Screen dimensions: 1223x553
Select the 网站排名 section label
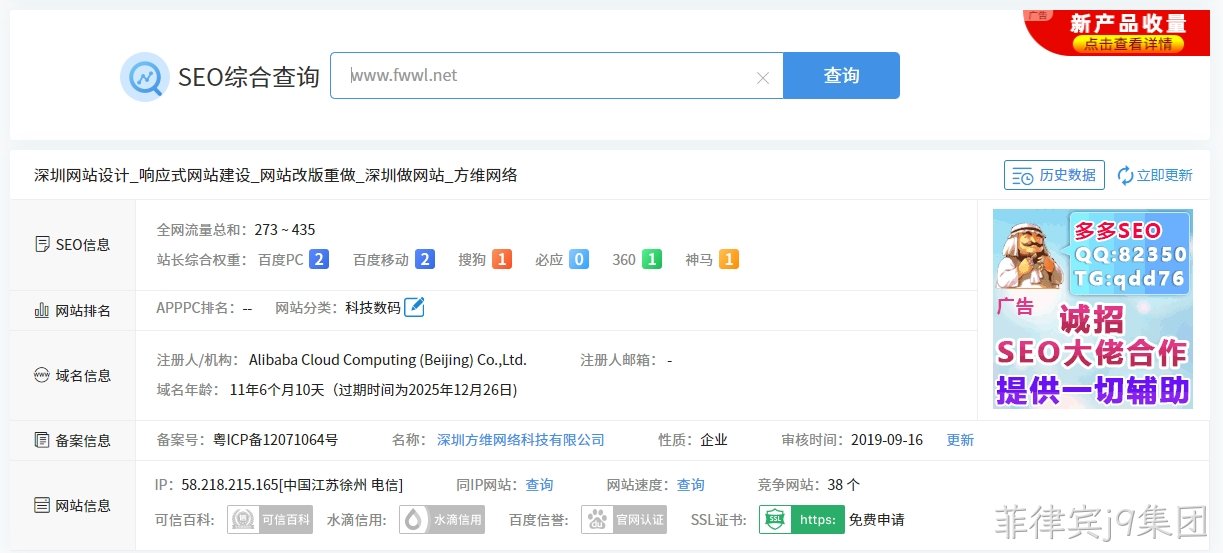pos(73,311)
